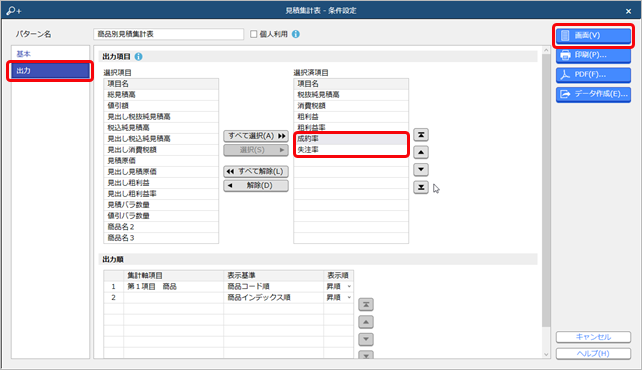
Task: Select 総見積高 in 選択項目 list
Action: click(161, 95)
